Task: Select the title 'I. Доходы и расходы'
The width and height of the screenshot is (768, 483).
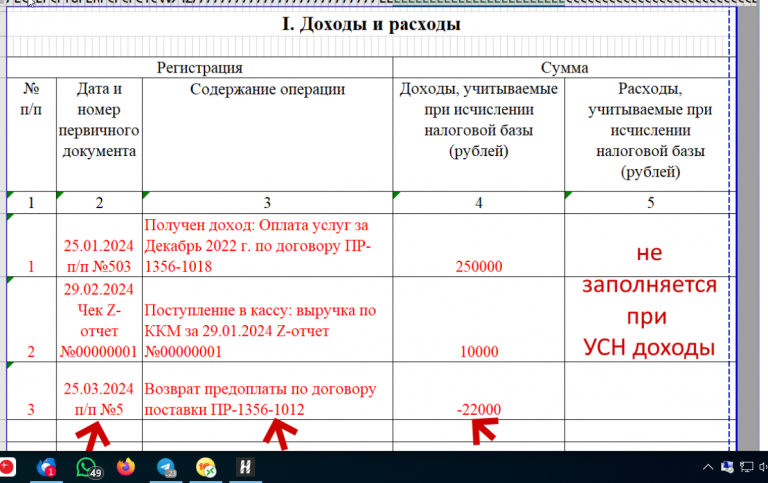Action: (371, 24)
